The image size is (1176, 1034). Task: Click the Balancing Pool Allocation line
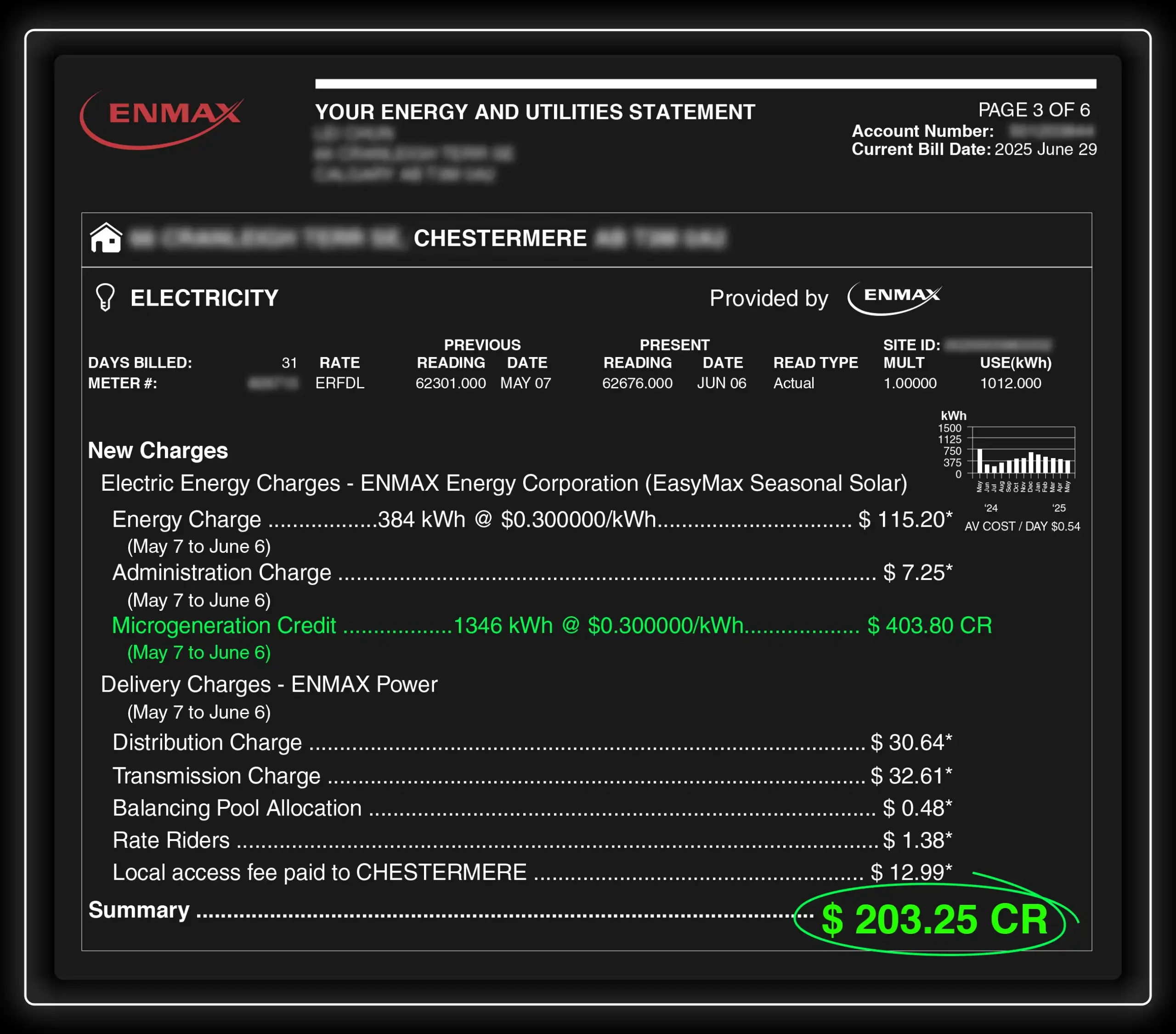point(532,808)
